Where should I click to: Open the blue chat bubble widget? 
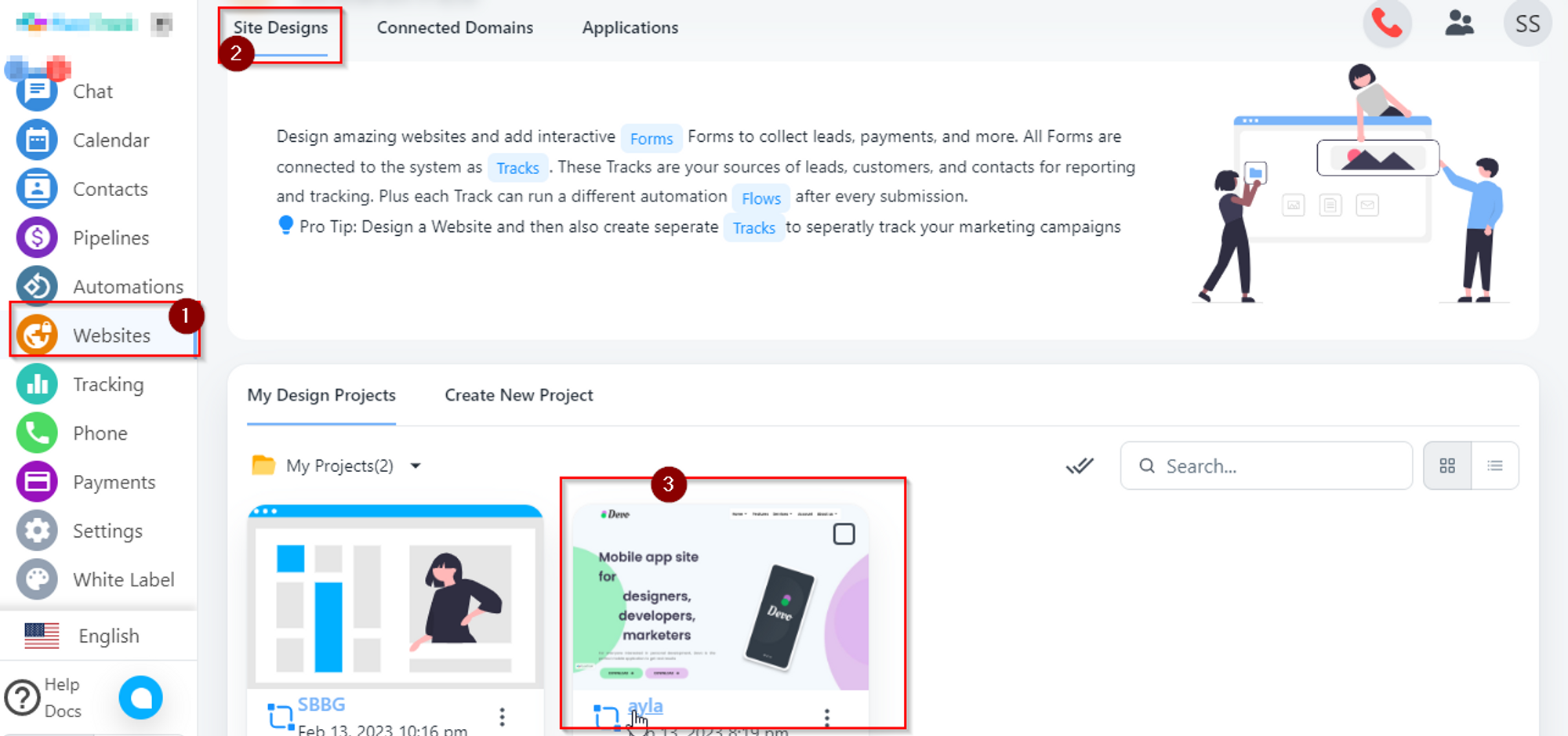click(x=141, y=697)
